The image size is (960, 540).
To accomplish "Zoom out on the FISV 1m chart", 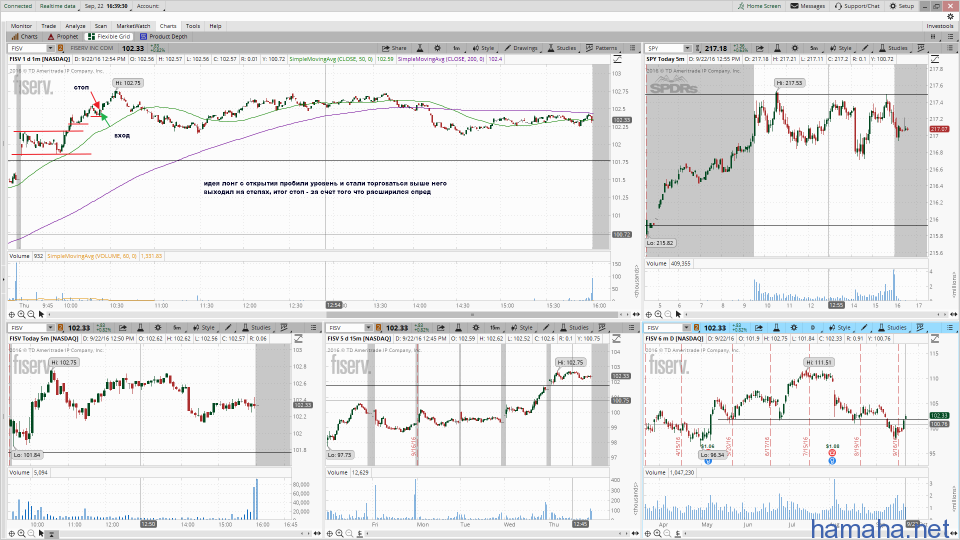I will (31, 314).
